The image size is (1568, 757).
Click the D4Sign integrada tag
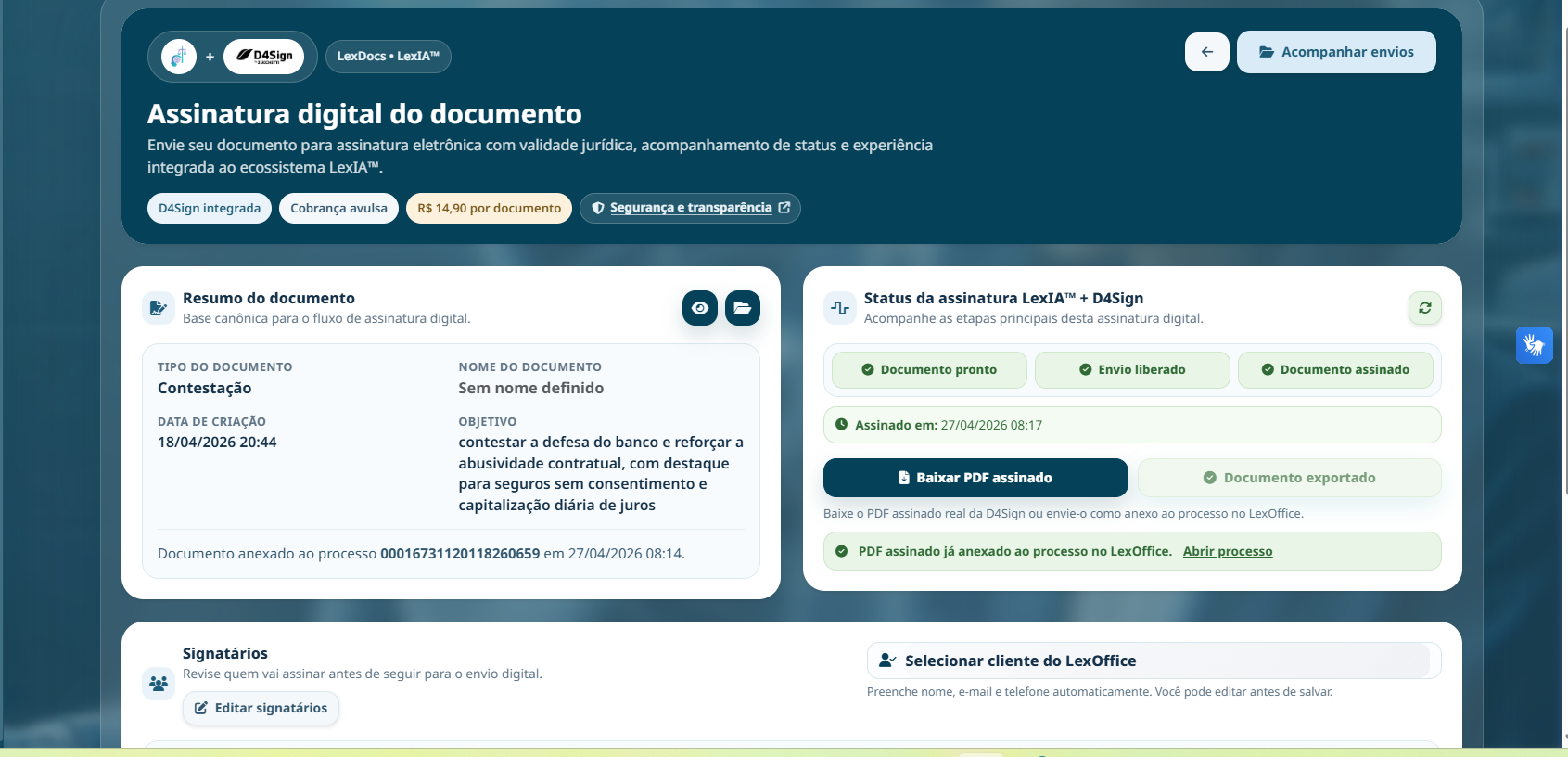pos(210,209)
